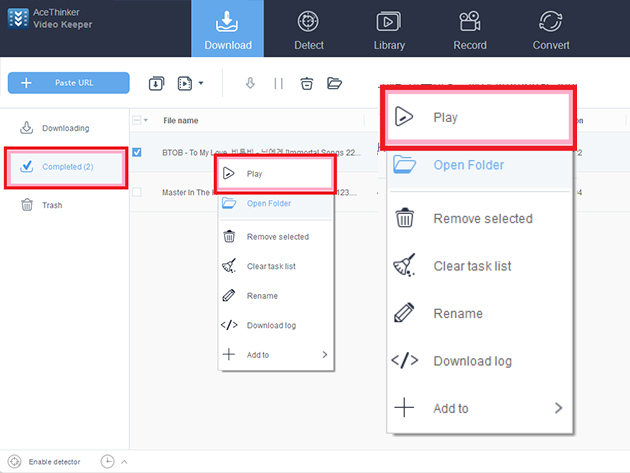Click the batch download icon in toolbar

coord(157,83)
